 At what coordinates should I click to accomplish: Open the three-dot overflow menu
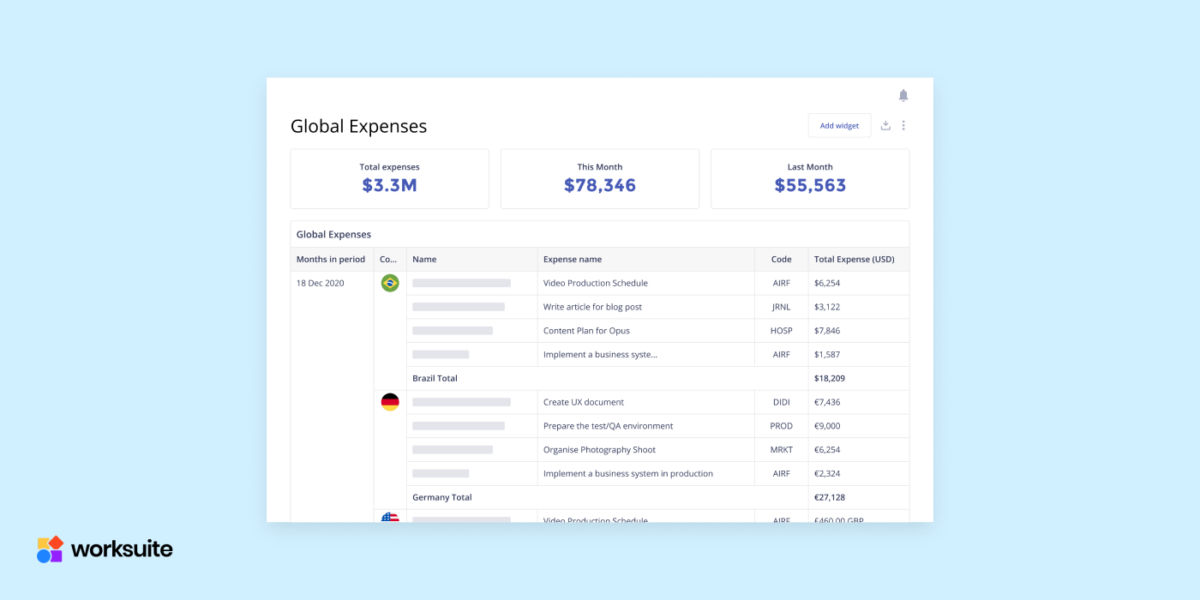904,125
